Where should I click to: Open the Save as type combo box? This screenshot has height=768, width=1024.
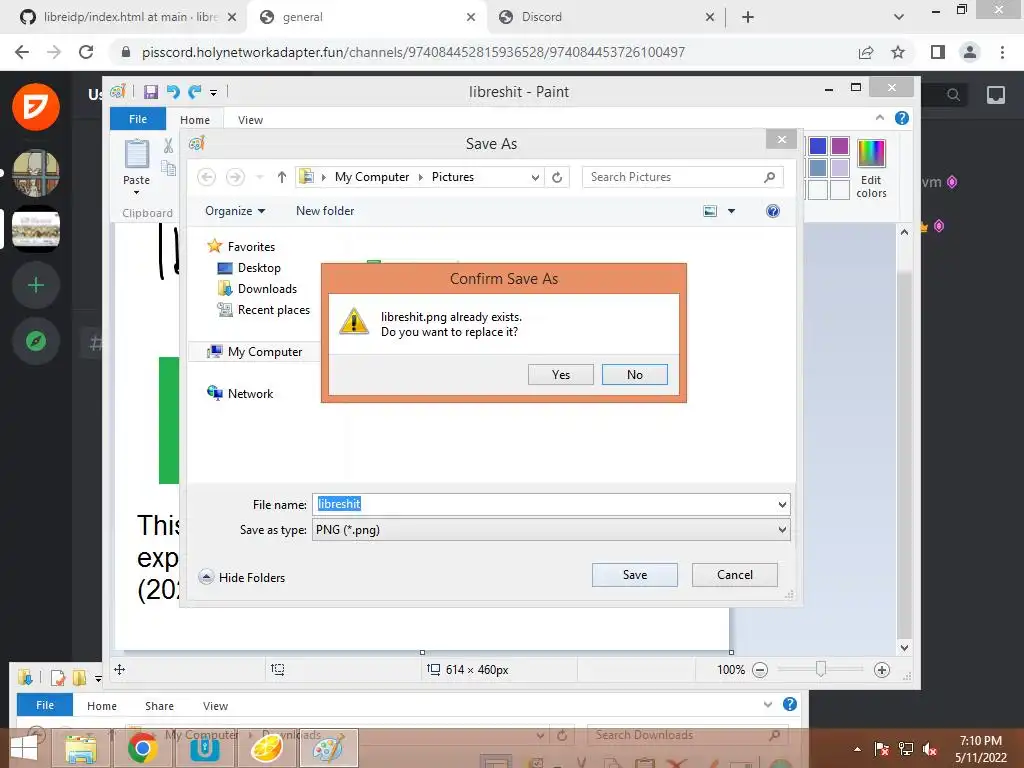551,530
